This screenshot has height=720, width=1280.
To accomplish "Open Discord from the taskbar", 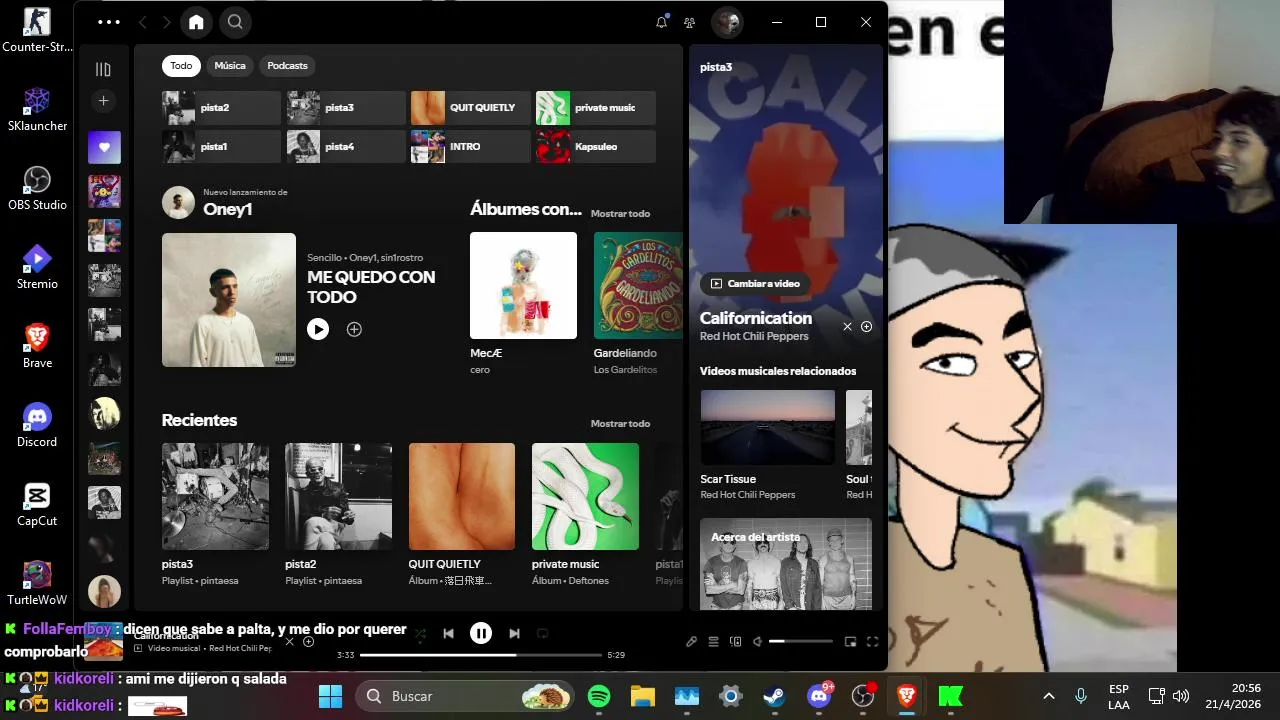I will click(x=820, y=696).
